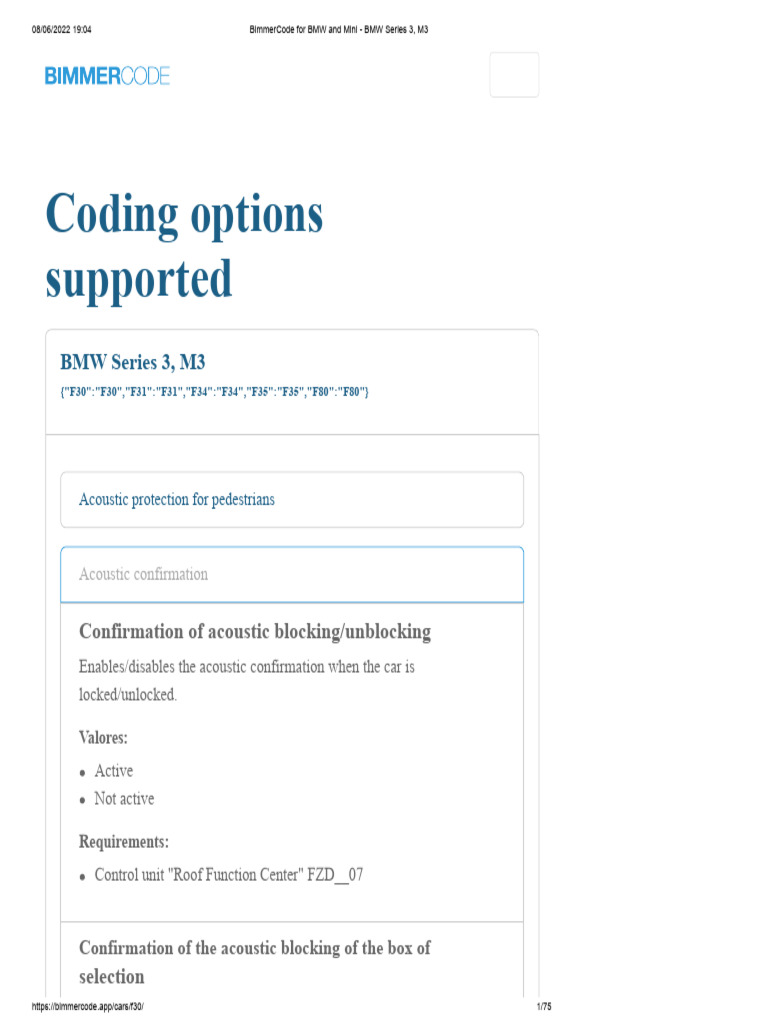Click the 08/06/2022 19:04 date stamp
Screen dimensions: 768x1024
pyautogui.click(x=63, y=30)
